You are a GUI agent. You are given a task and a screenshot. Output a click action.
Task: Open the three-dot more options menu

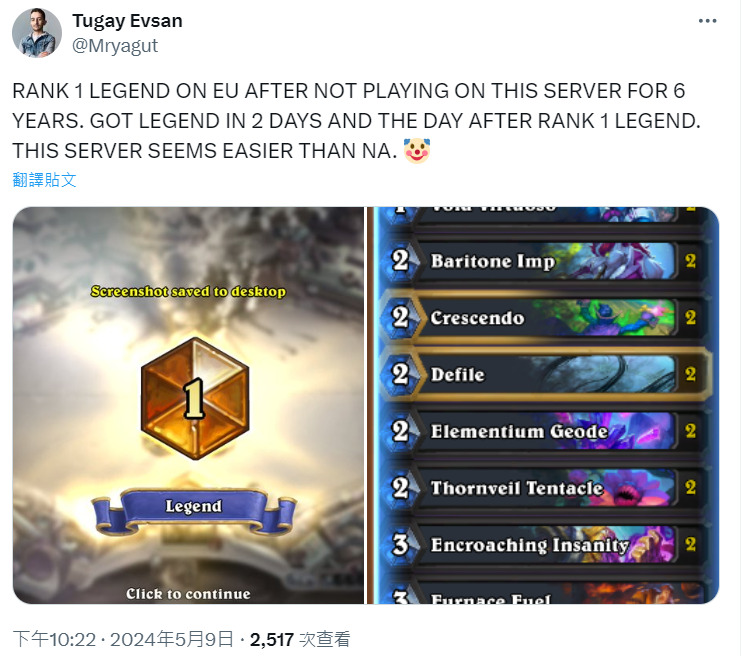tap(707, 21)
